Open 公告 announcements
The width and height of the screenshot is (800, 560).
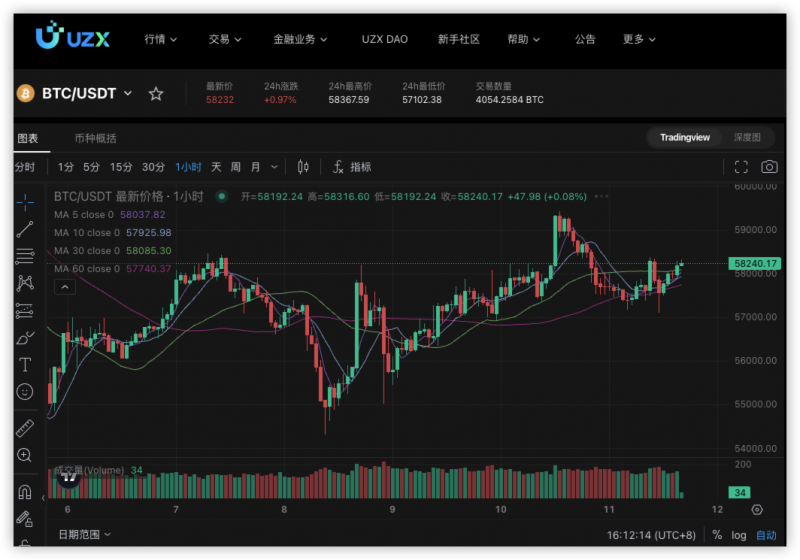[x=585, y=39]
